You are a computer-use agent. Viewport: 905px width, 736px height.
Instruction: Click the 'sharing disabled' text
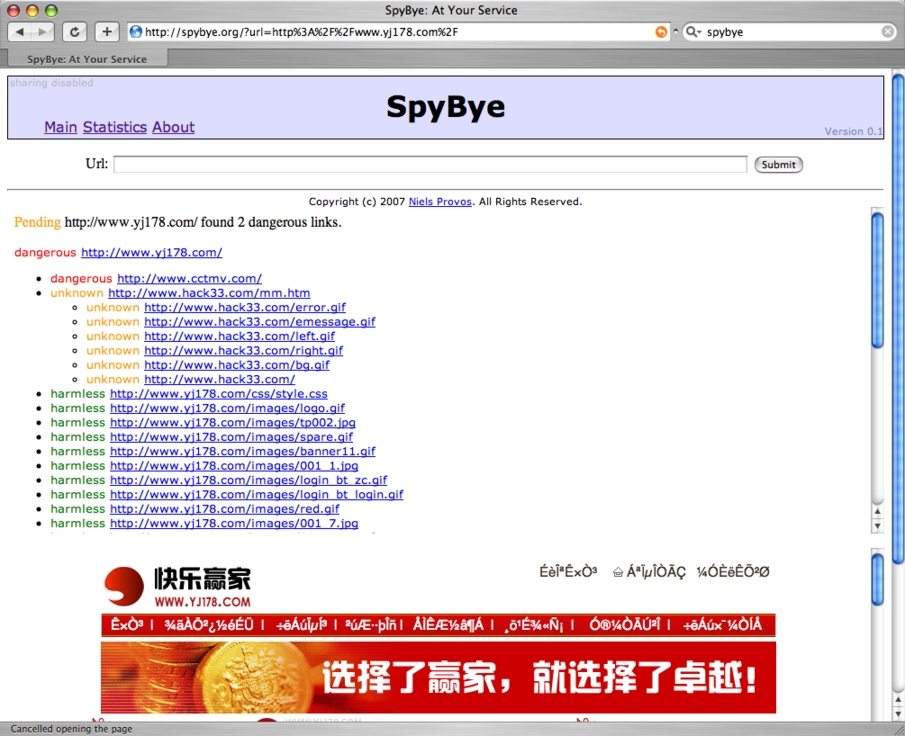(51, 83)
